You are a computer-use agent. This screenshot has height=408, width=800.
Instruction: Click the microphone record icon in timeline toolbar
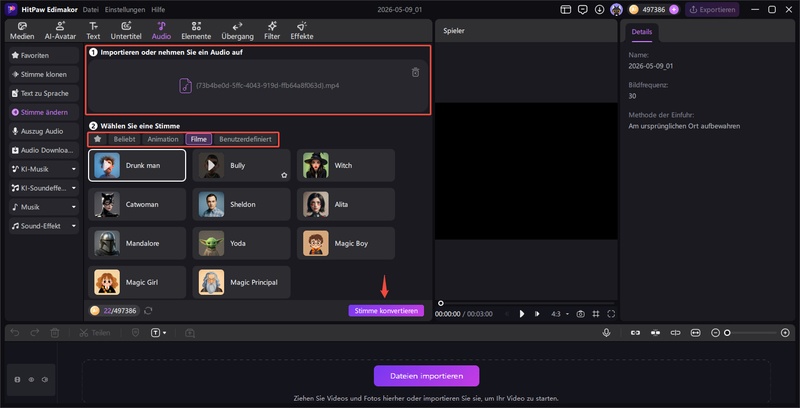point(606,333)
